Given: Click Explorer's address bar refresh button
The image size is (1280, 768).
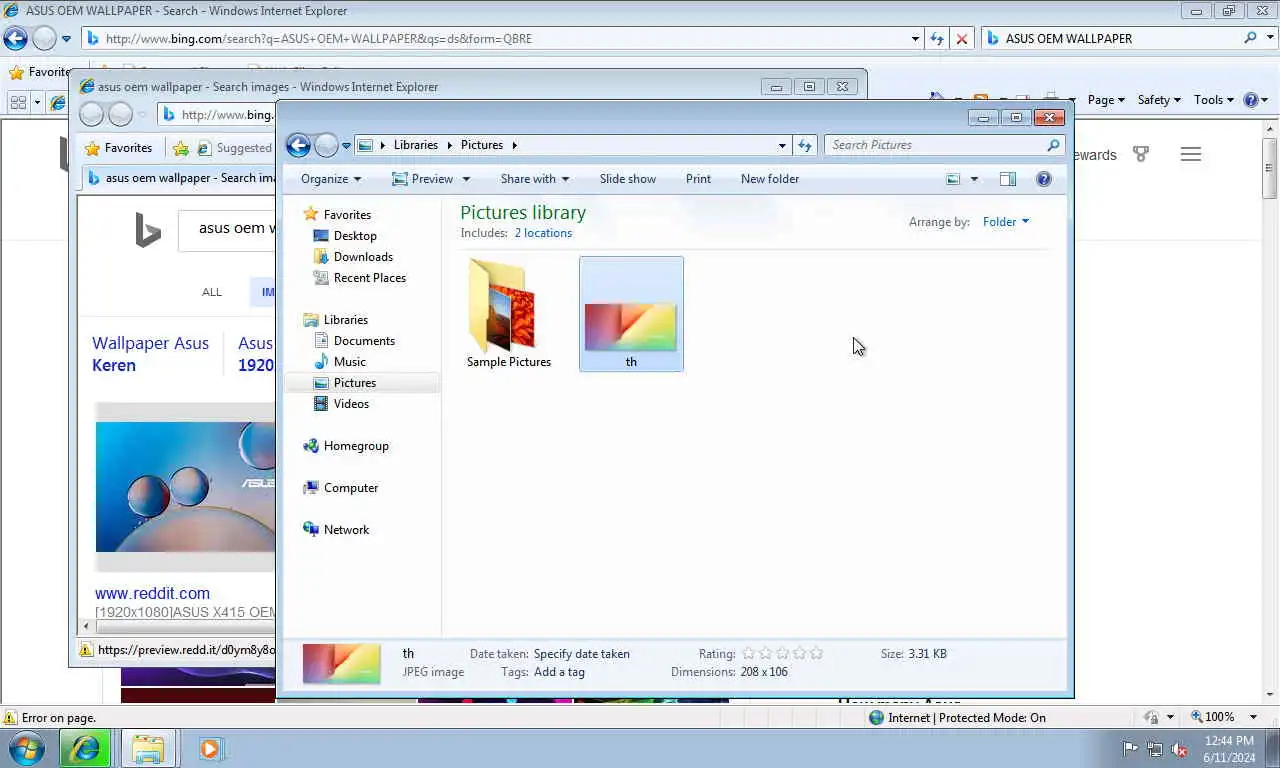Looking at the screenshot, I should pos(805,145).
